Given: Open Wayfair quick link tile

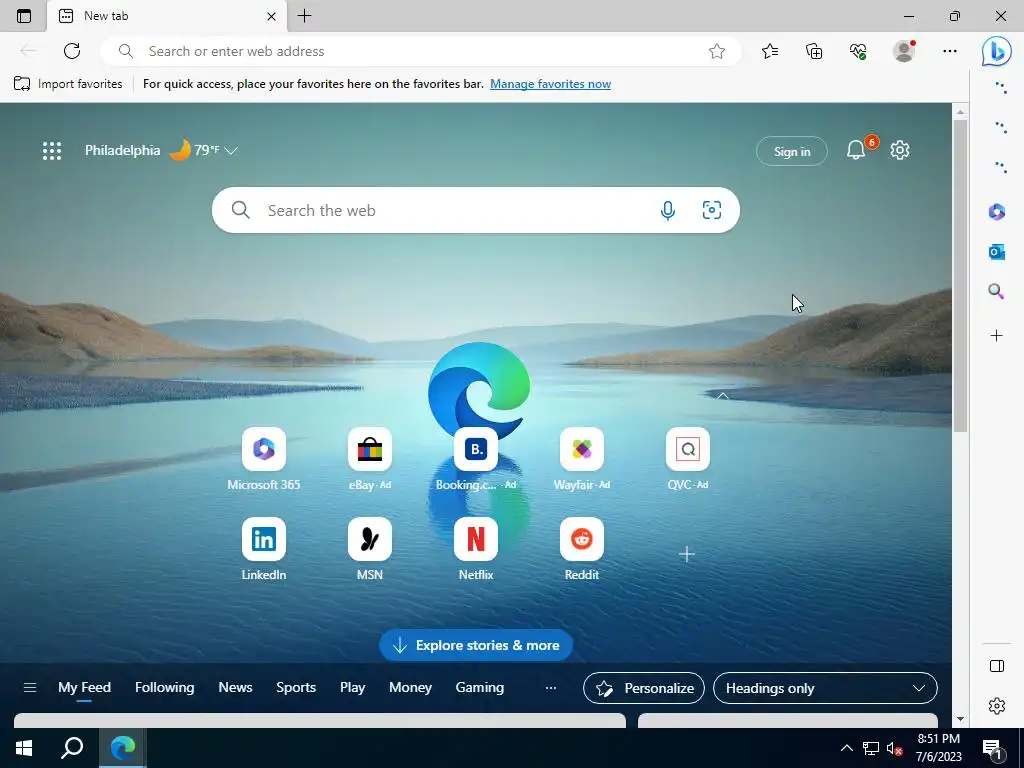Looking at the screenshot, I should click(x=582, y=458).
